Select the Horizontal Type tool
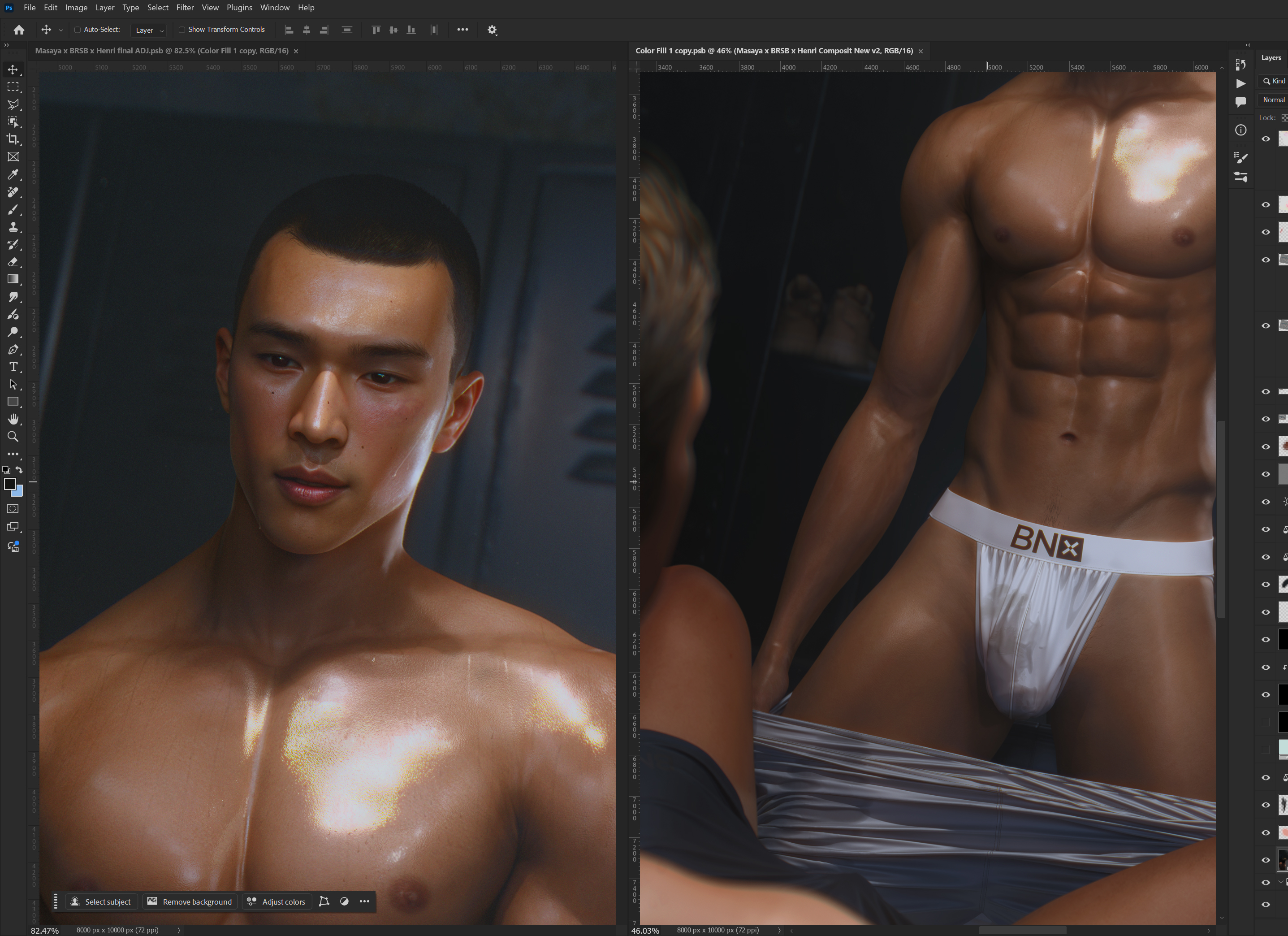 click(13, 367)
